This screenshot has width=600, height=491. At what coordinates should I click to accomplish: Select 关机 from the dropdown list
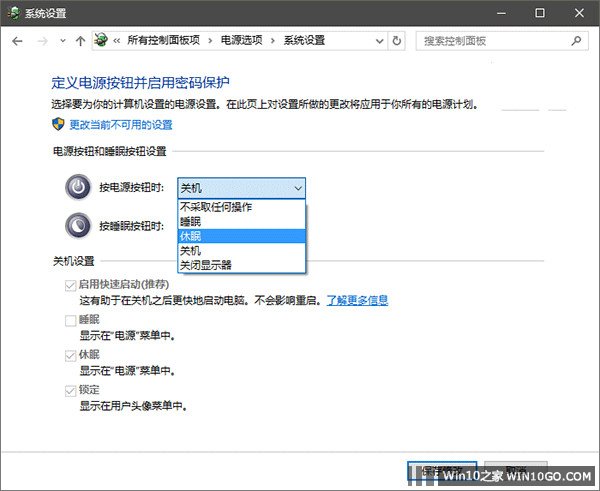[241, 251]
